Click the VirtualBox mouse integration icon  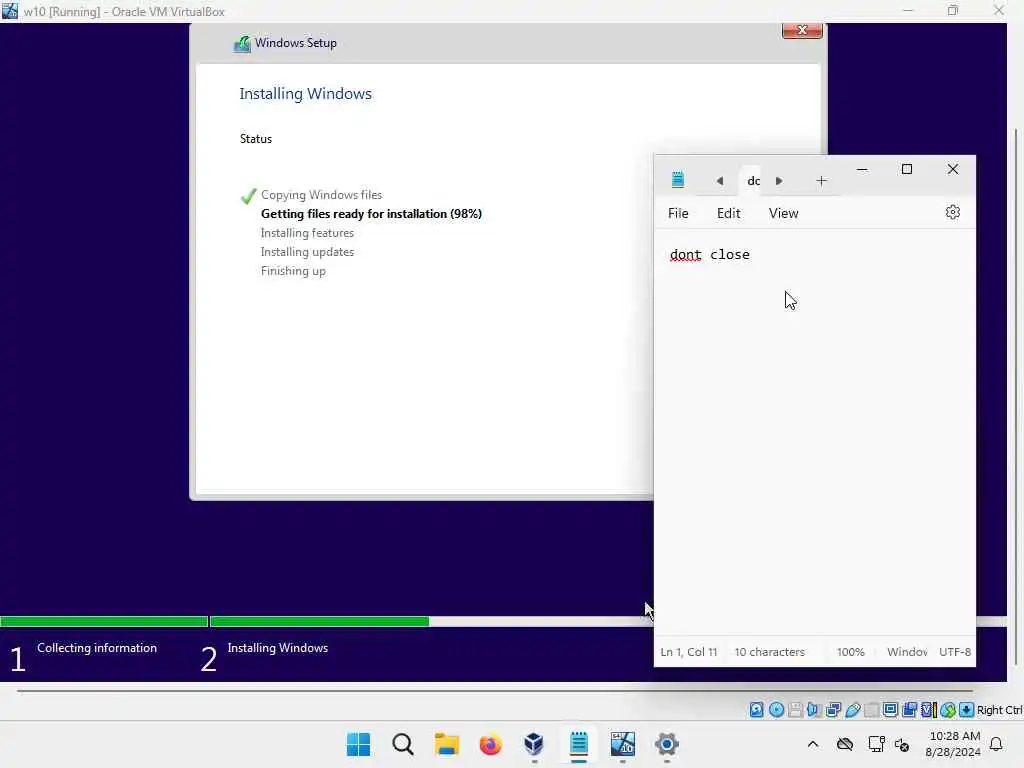pyautogui.click(x=948, y=710)
